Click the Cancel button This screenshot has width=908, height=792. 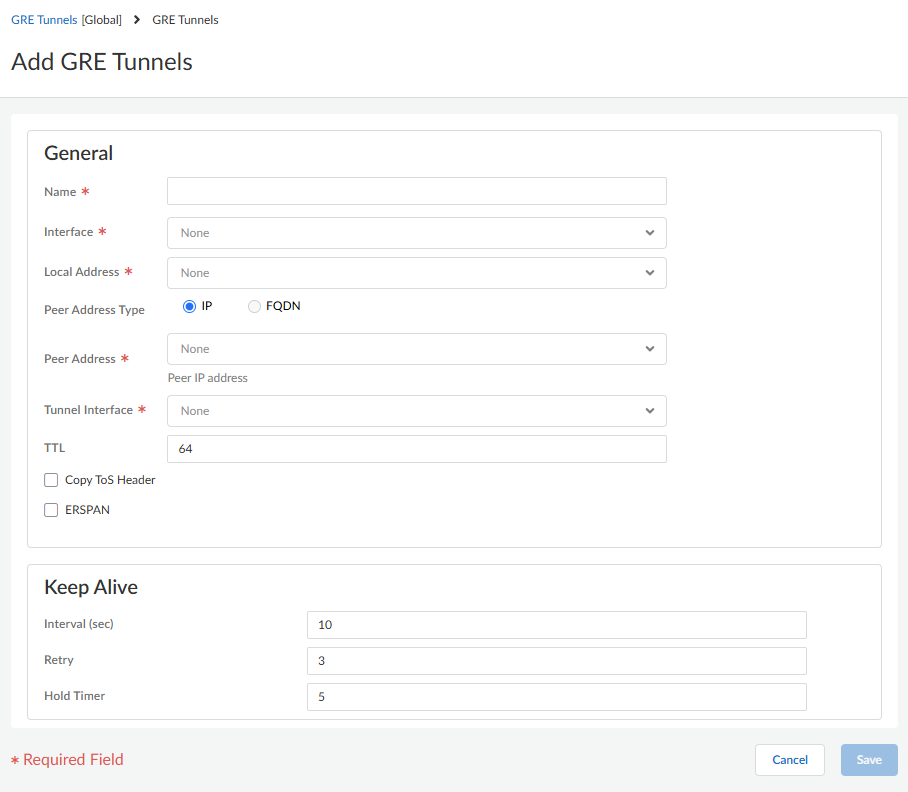(x=789, y=760)
